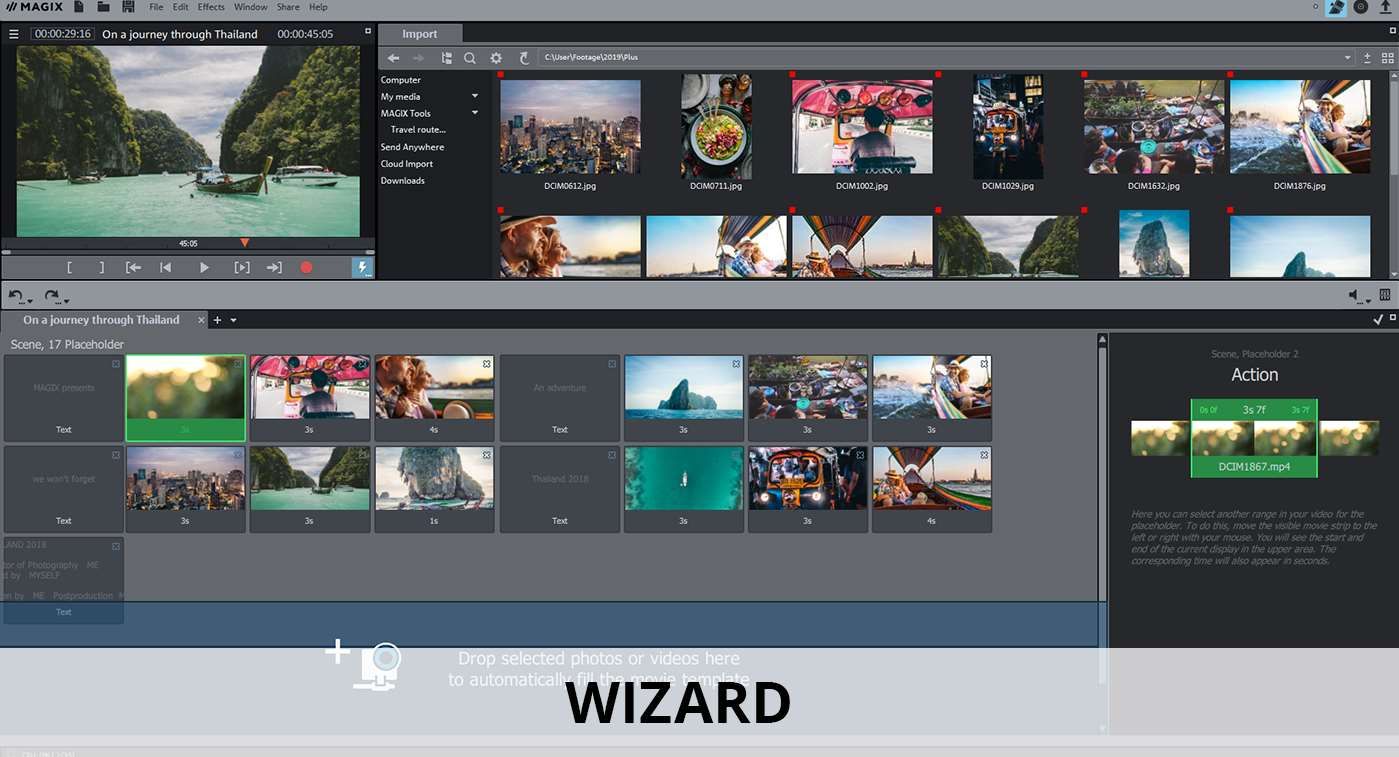Open the preview monitor hamburger menu
The width and height of the screenshot is (1399, 757).
pyautogui.click(x=14, y=34)
